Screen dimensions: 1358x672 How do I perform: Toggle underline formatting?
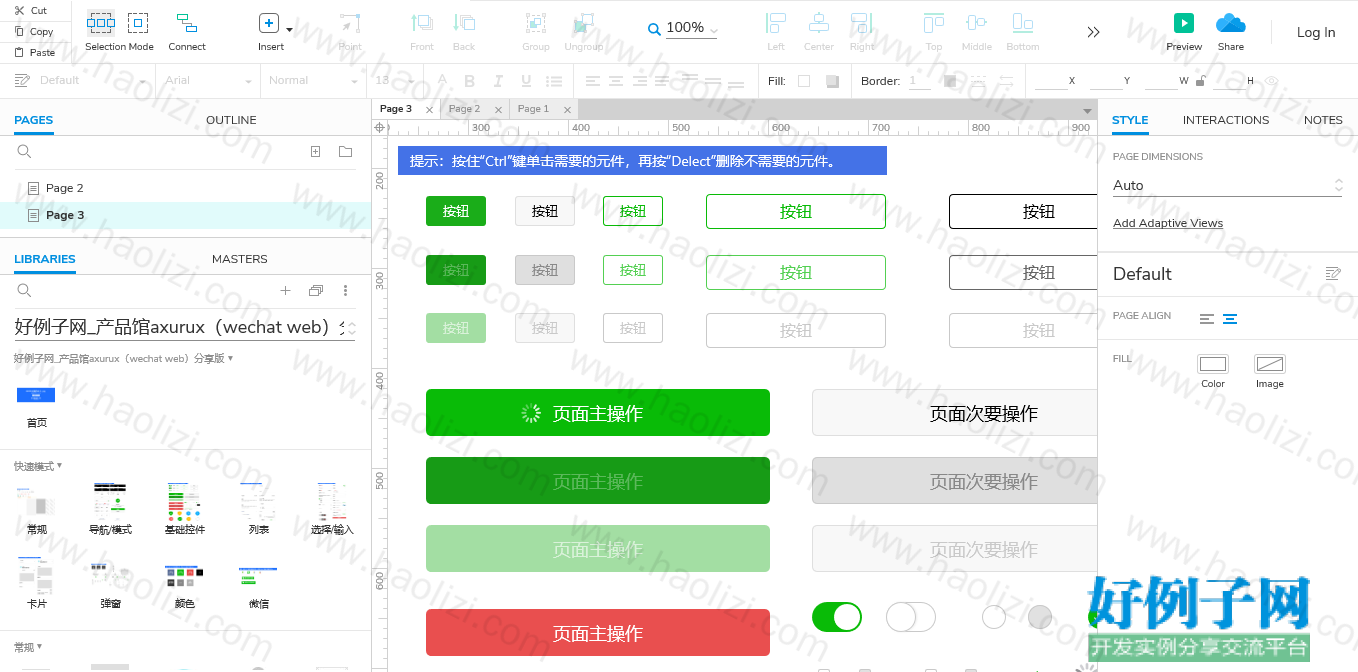click(x=526, y=81)
